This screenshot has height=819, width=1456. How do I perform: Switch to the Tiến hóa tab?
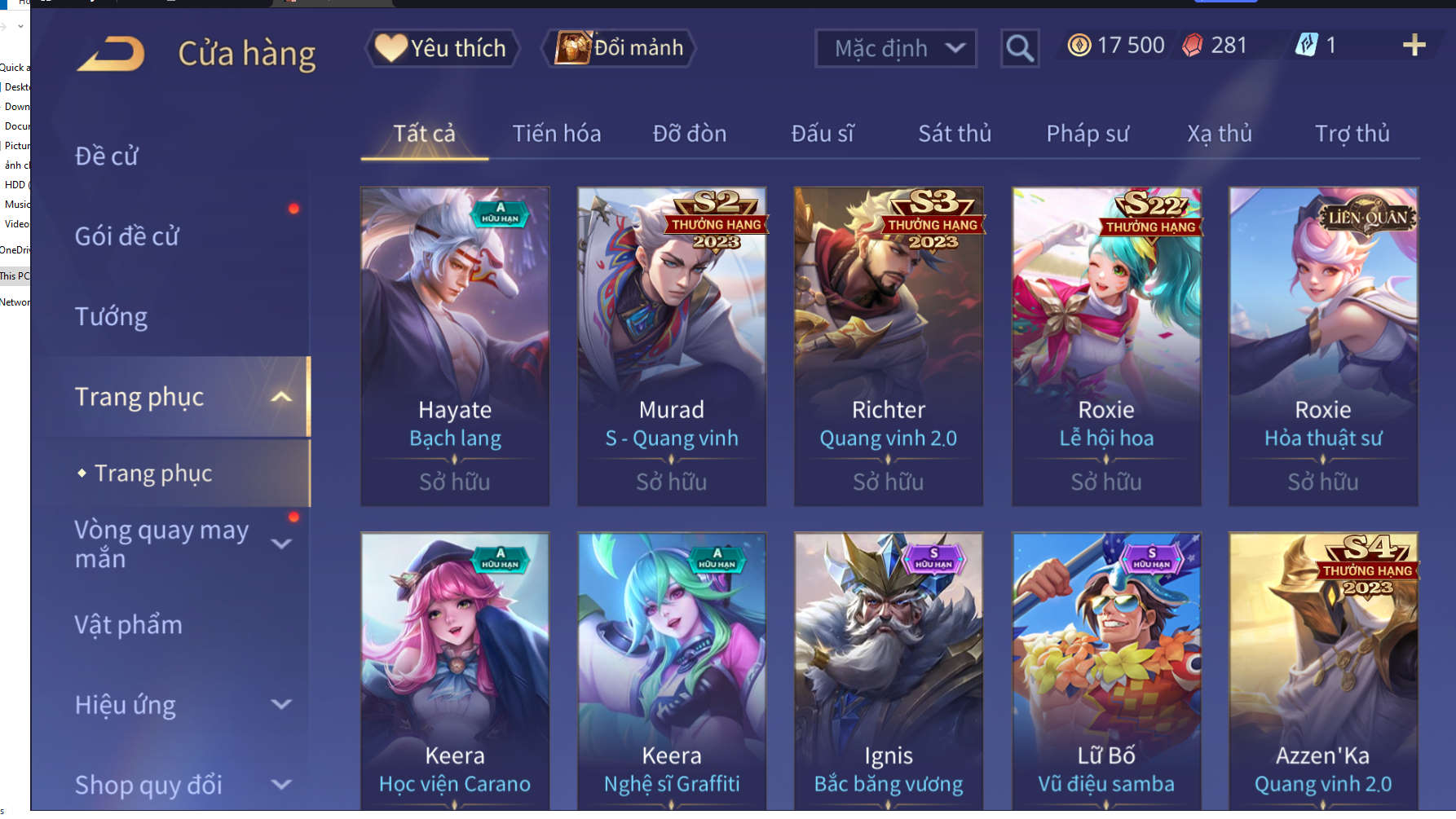[557, 134]
